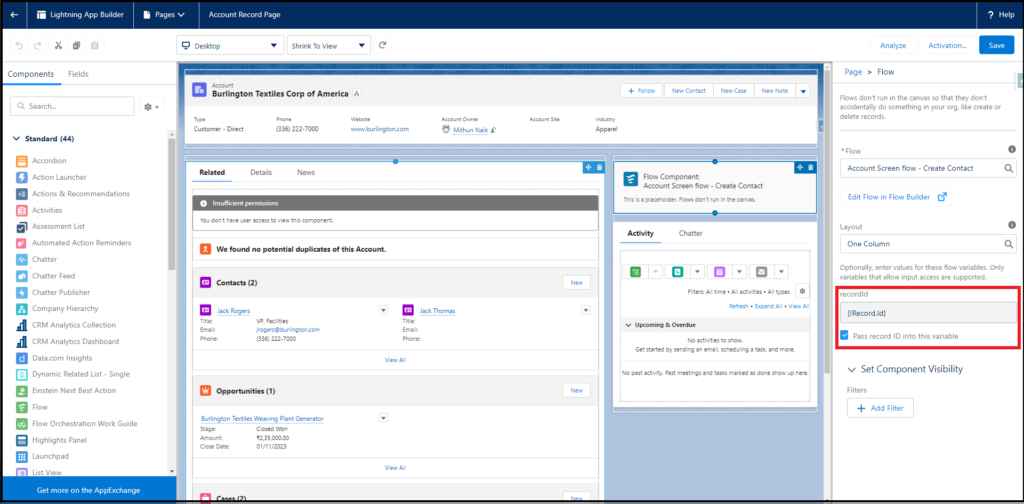Open the Help menu

tap(1000, 14)
